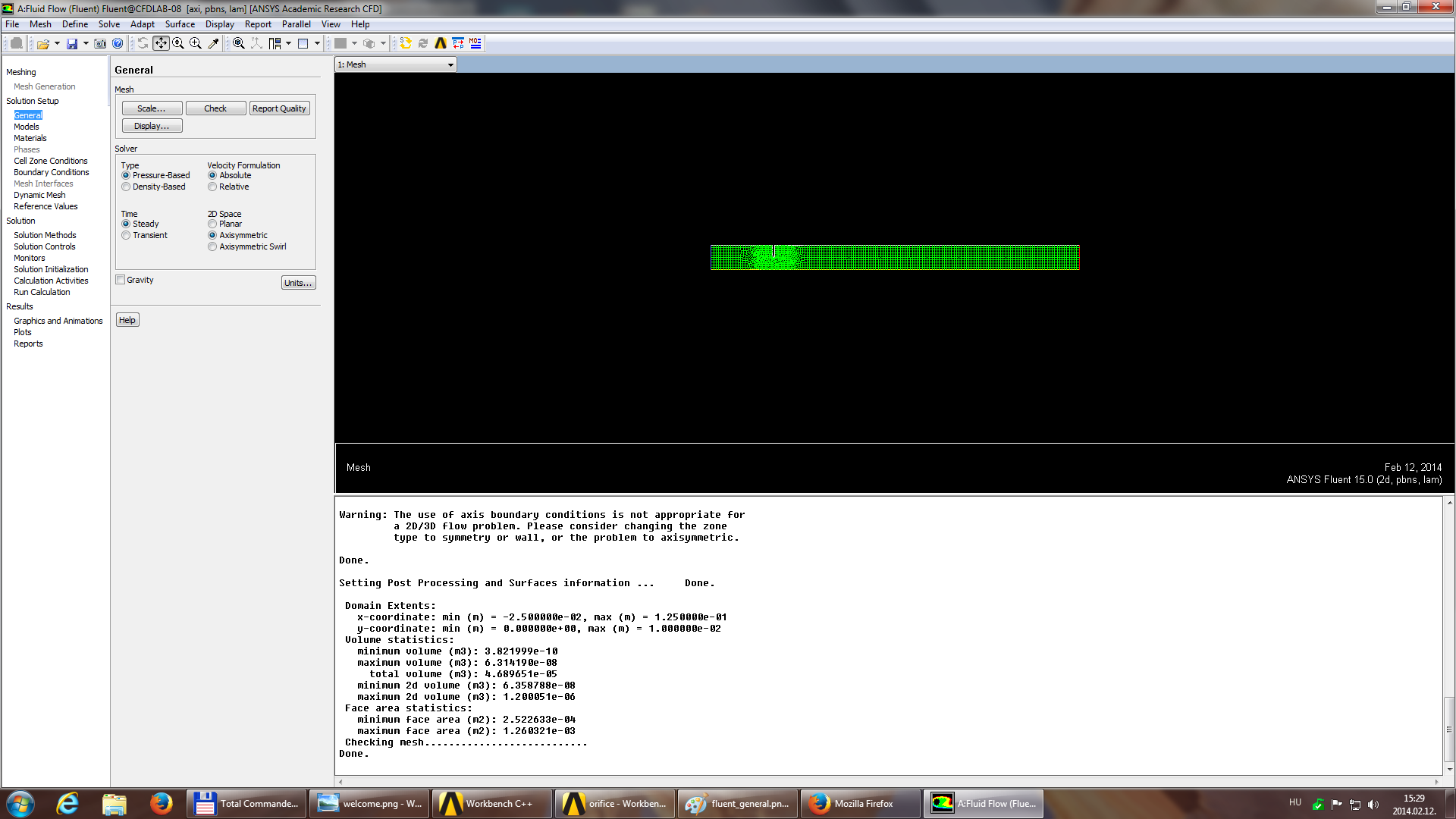Open the Solve menu
Screen dimensions: 1456x819
pos(109,24)
